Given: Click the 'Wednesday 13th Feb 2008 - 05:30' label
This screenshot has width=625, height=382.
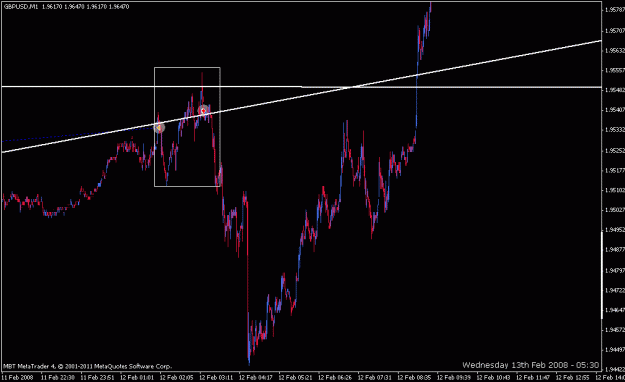Looking at the screenshot, I should click(530, 365).
